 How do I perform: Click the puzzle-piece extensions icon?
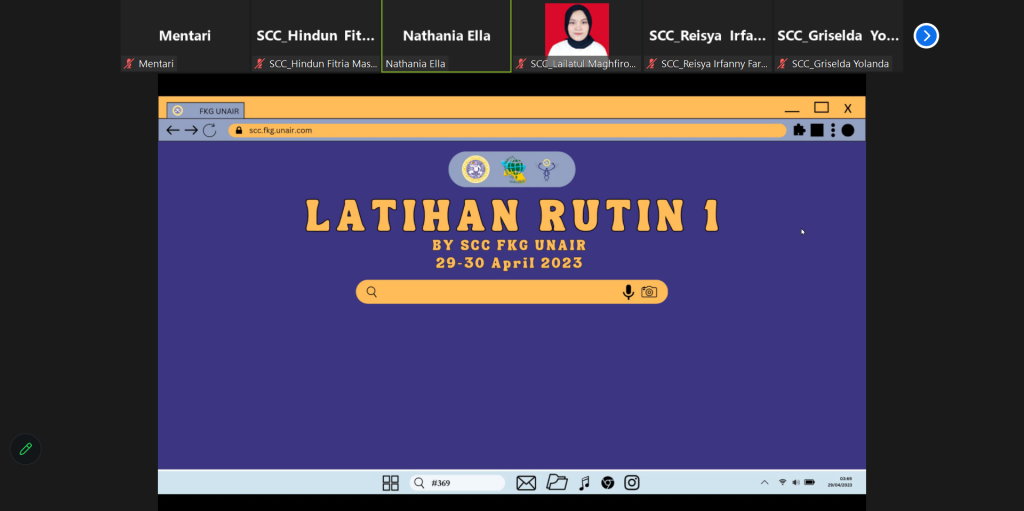tap(799, 130)
